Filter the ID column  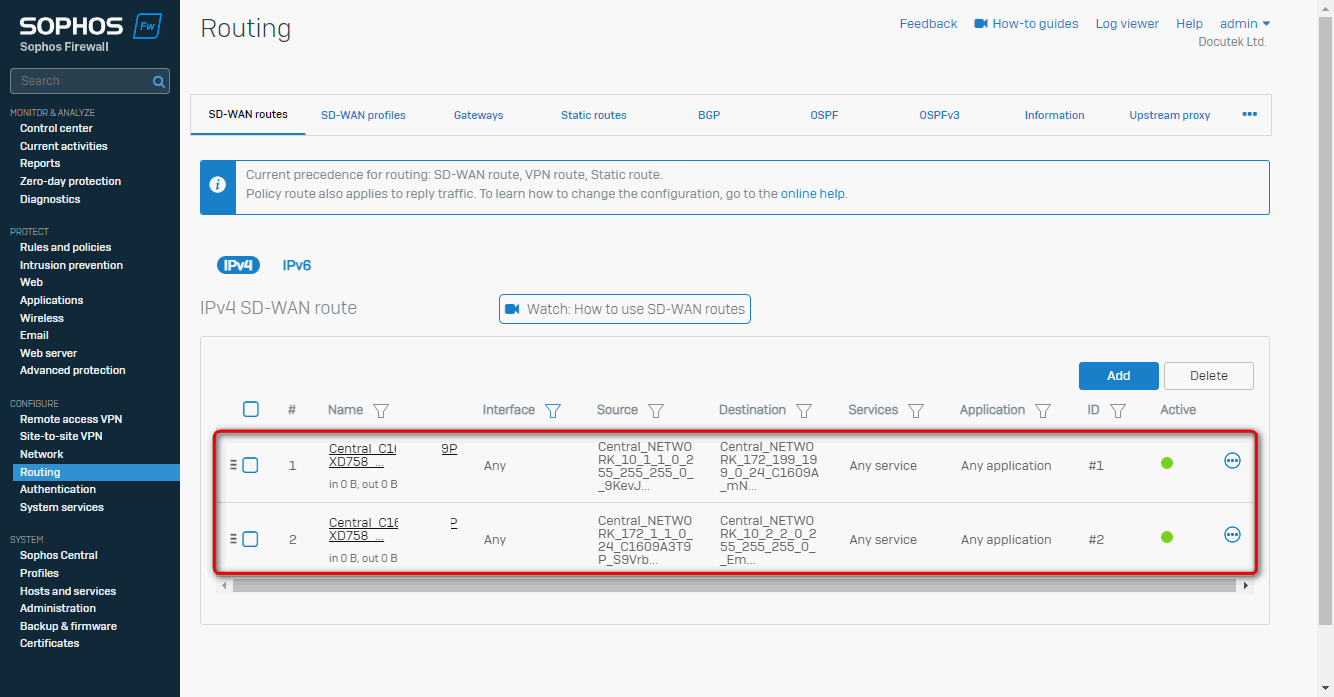point(1118,410)
